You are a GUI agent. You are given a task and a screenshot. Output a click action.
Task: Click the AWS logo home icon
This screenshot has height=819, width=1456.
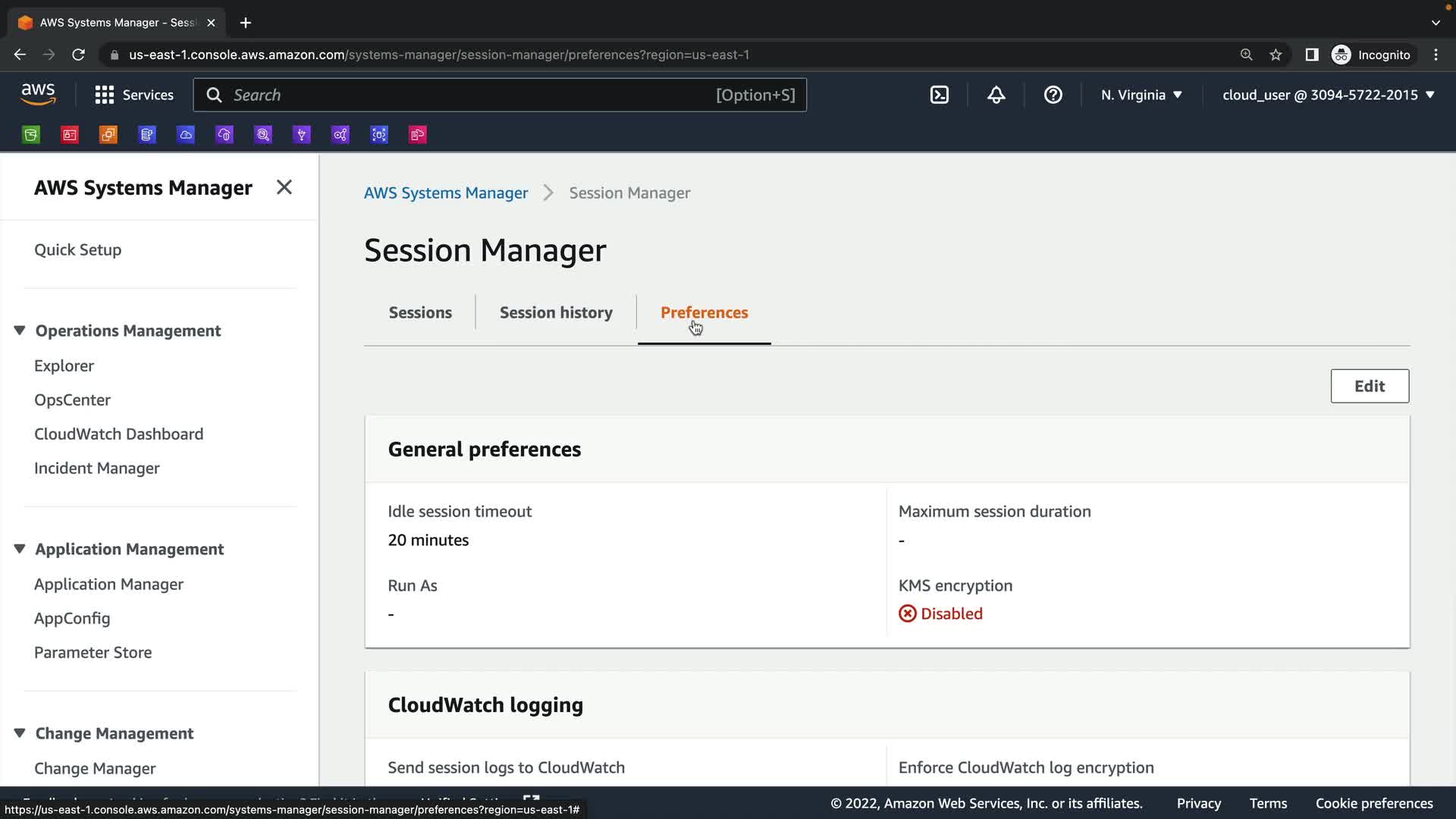pyautogui.click(x=38, y=94)
